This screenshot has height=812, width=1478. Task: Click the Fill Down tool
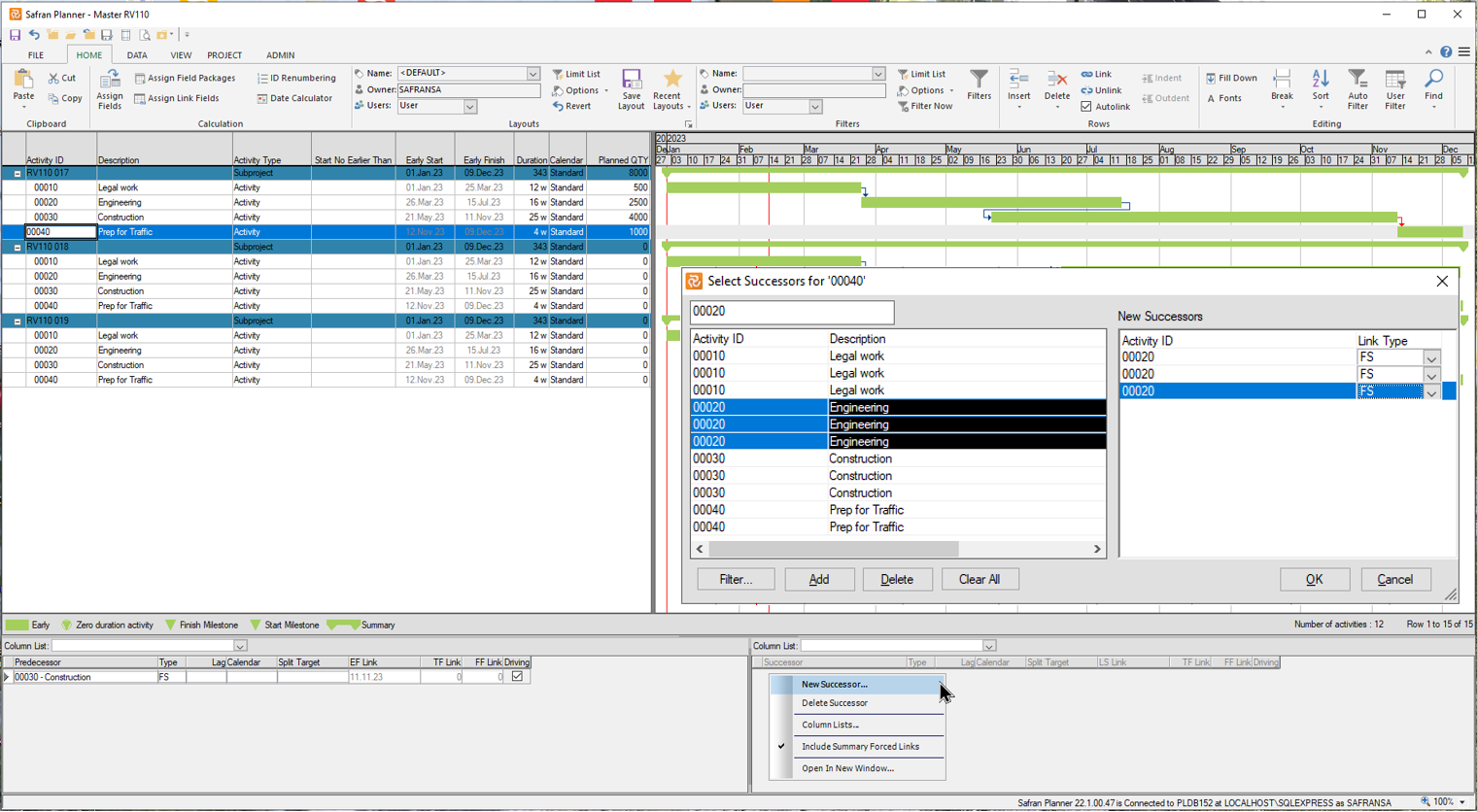[1231, 78]
